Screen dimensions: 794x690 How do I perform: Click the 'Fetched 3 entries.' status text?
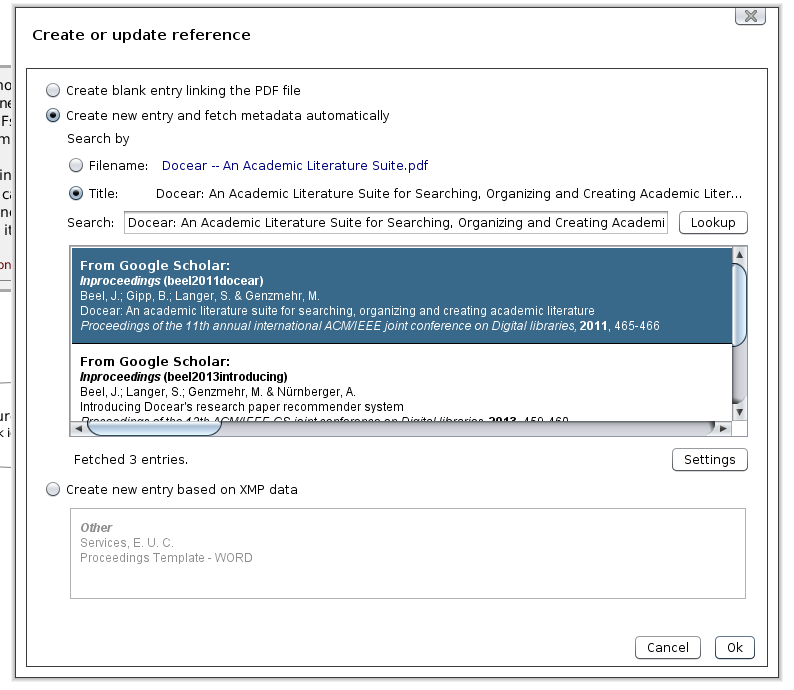(x=131, y=460)
